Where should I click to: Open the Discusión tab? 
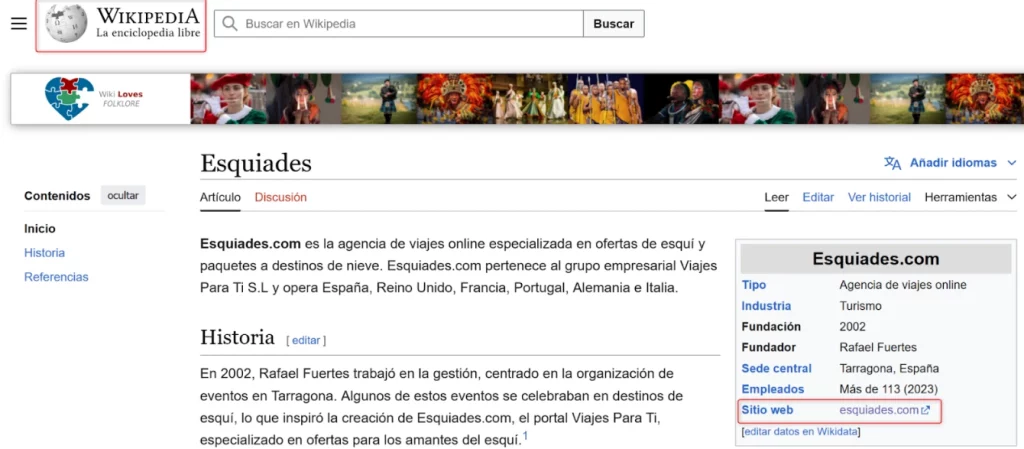click(281, 197)
